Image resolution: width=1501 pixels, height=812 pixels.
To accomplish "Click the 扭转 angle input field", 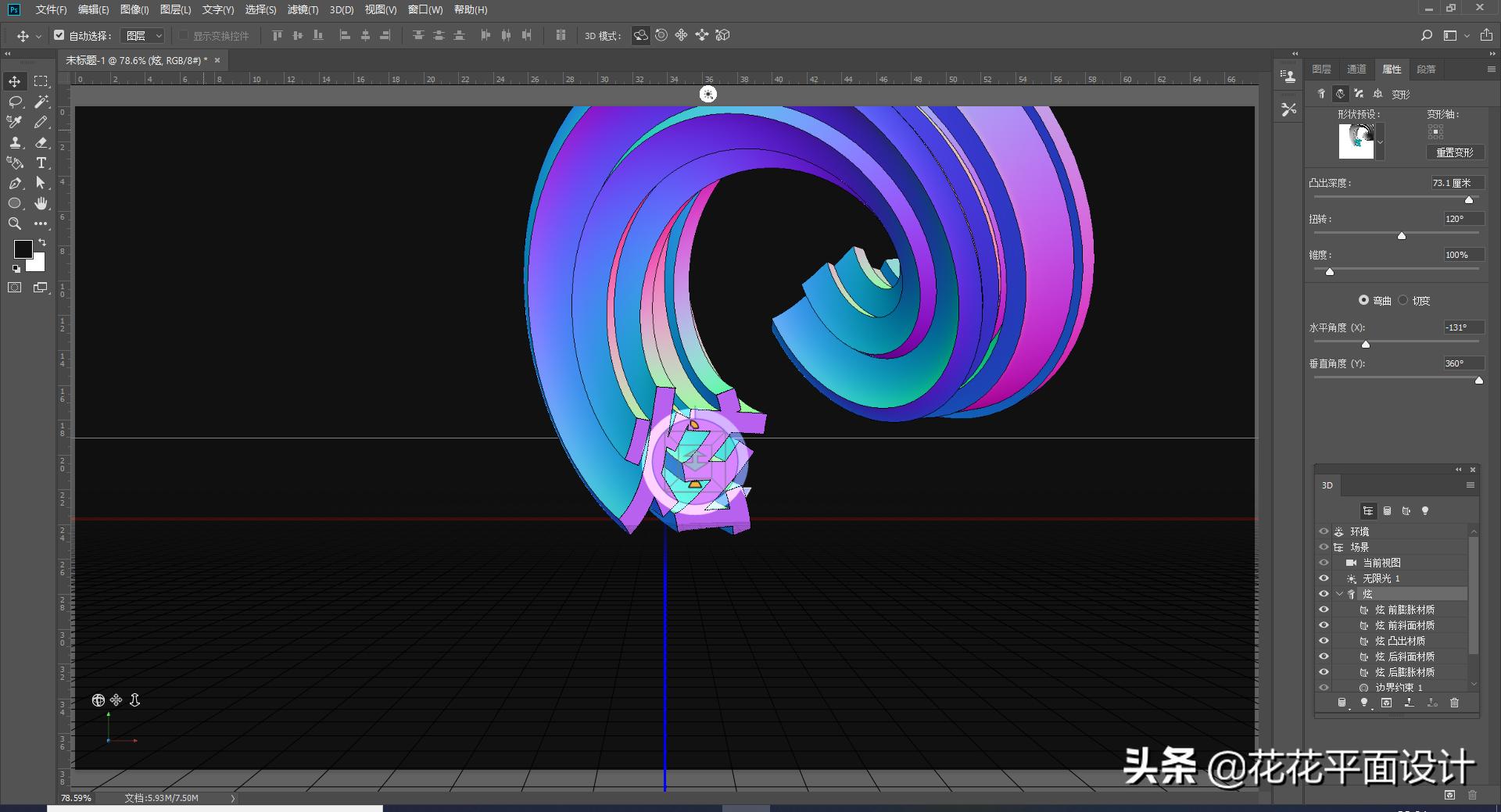I will (1463, 219).
